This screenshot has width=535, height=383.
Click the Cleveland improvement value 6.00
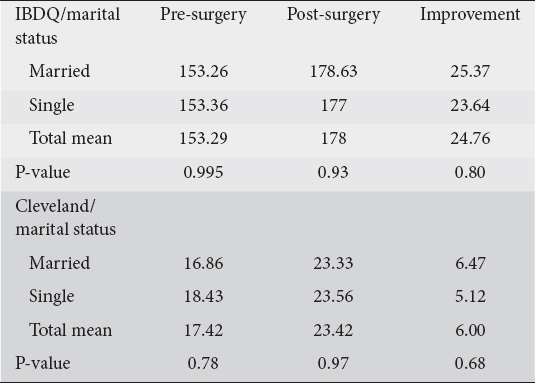tap(470, 330)
